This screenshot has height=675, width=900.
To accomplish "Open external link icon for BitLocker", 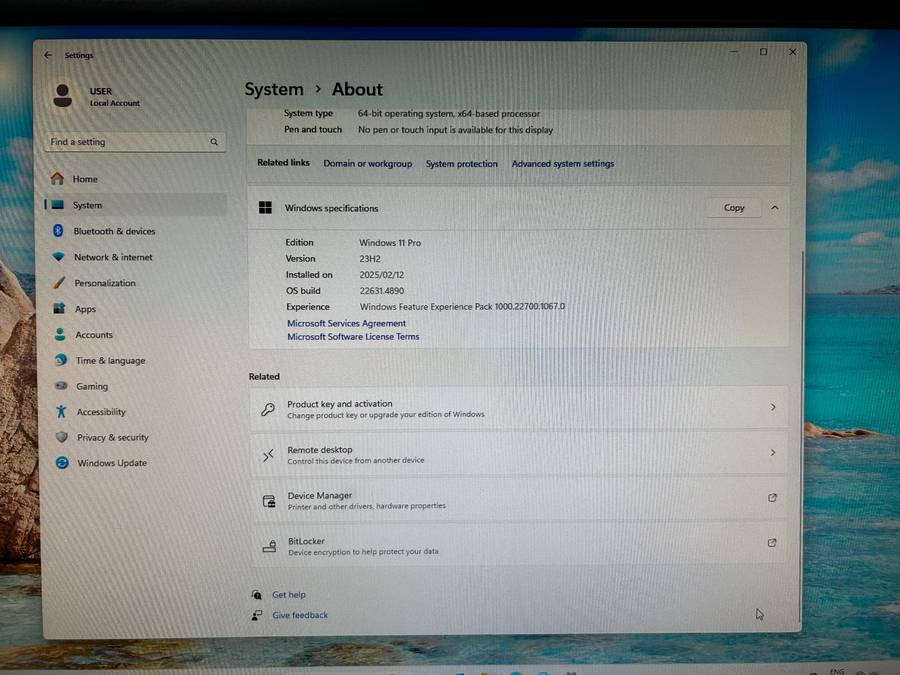I will [x=772, y=543].
